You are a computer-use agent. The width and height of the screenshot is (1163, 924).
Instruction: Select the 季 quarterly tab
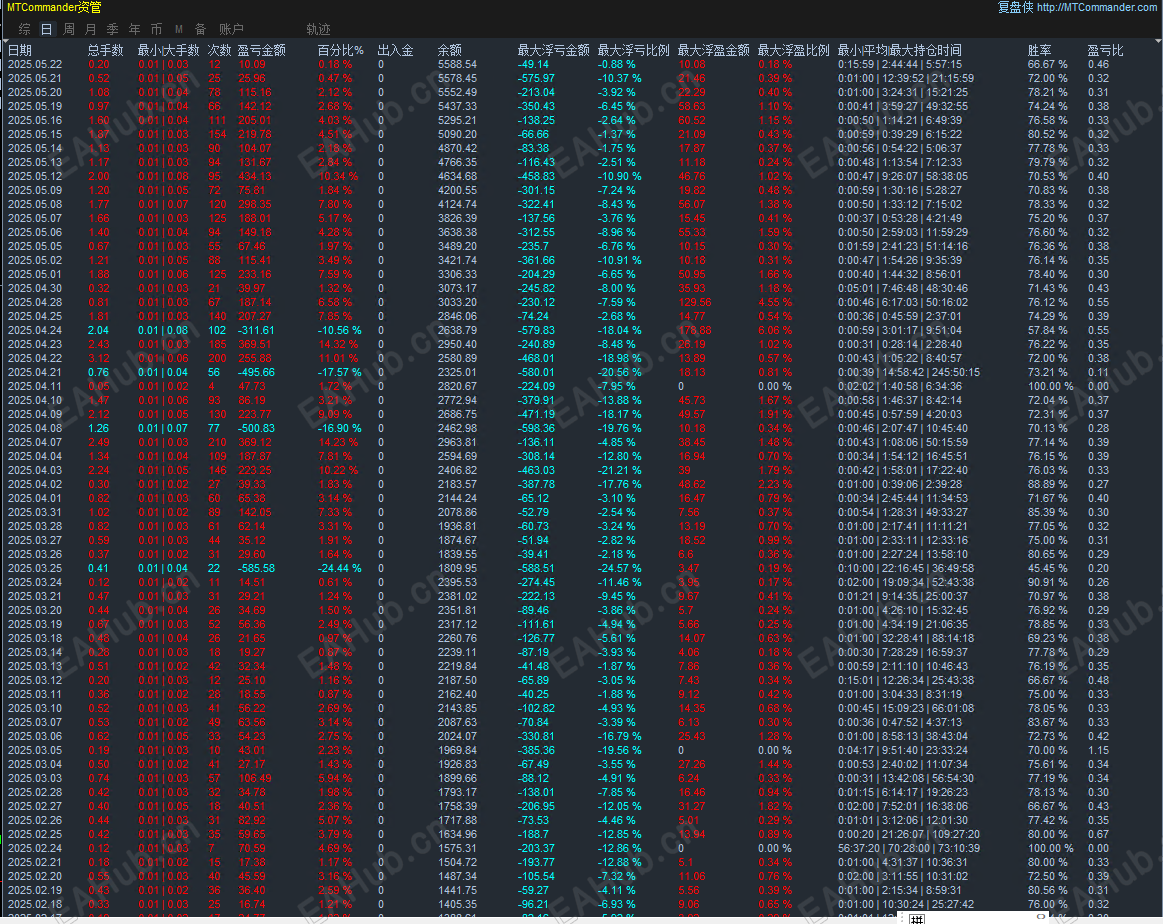pos(113,29)
